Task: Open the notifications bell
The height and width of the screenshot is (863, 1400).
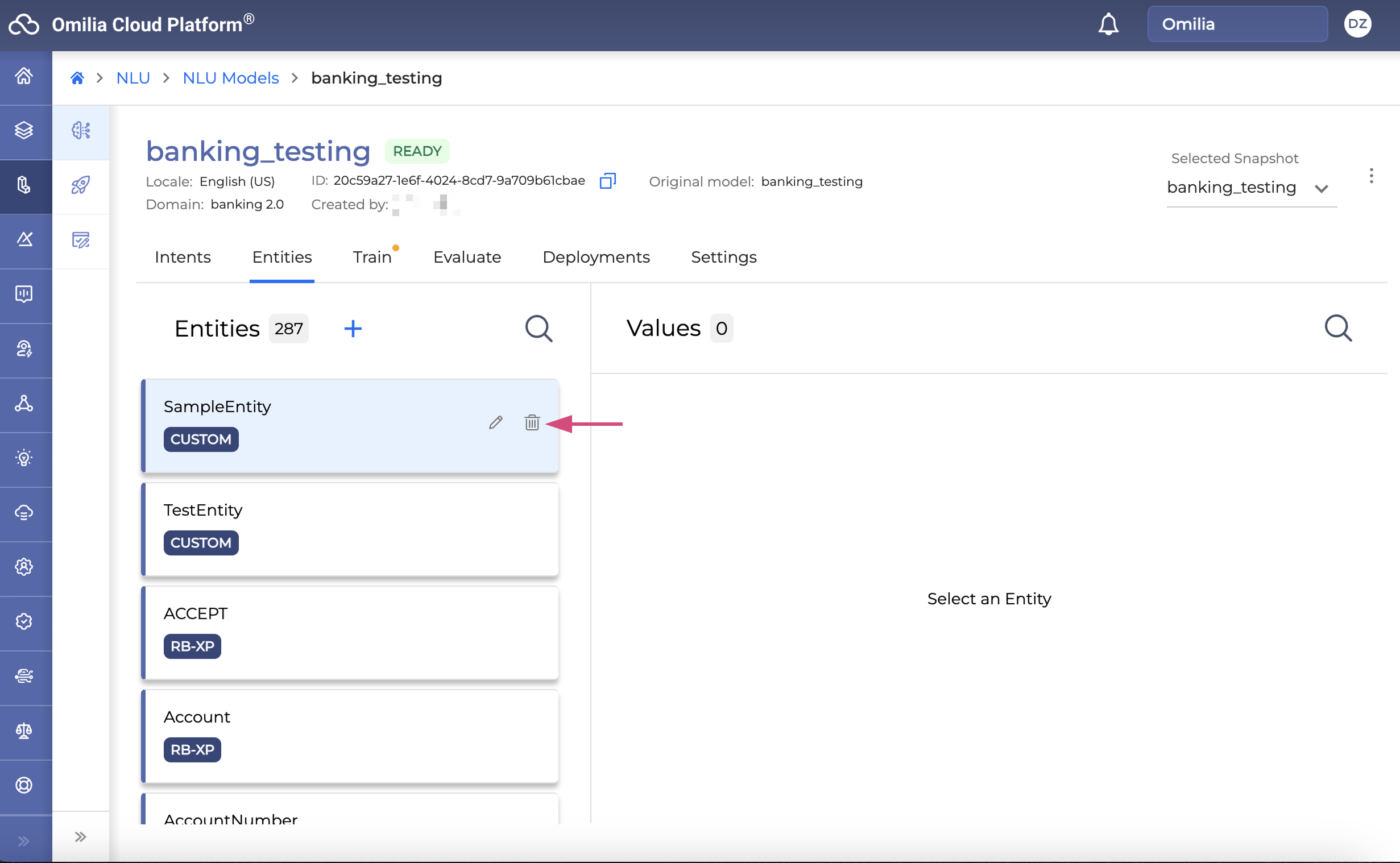Action: [1108, 24]
